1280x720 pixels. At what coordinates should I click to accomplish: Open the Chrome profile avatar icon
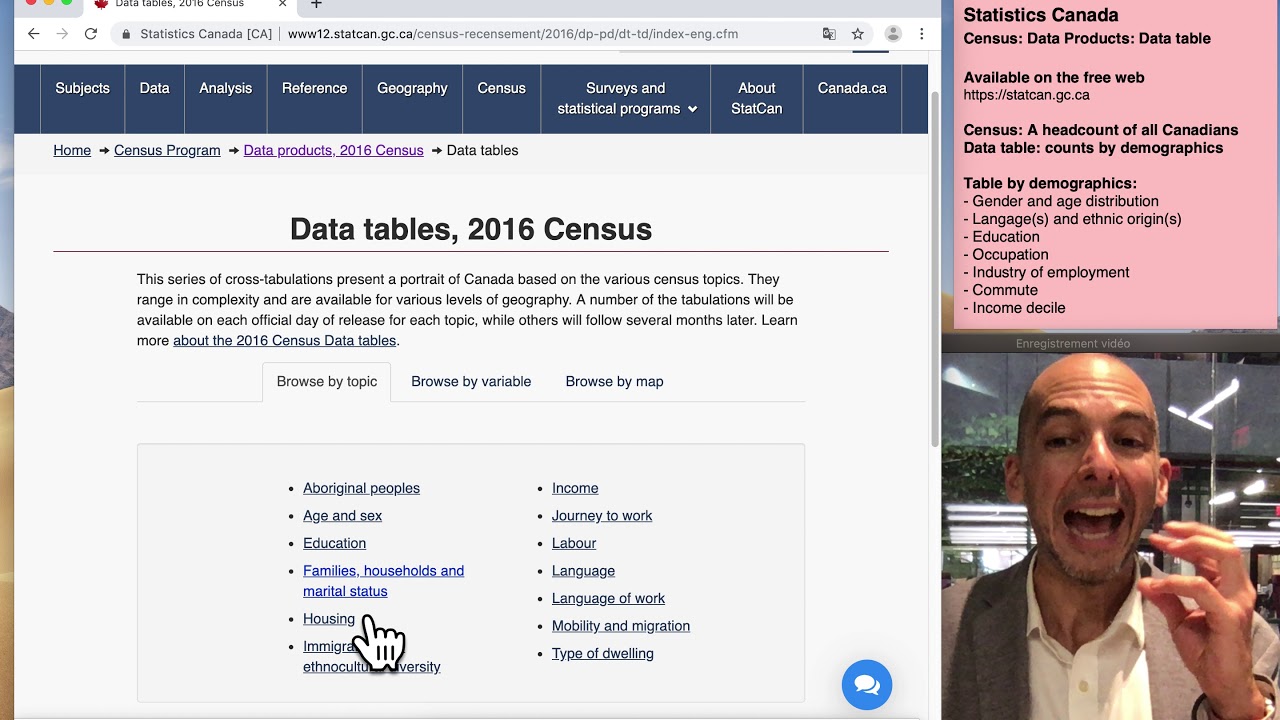pyautogui.click(x=893, y=34)
